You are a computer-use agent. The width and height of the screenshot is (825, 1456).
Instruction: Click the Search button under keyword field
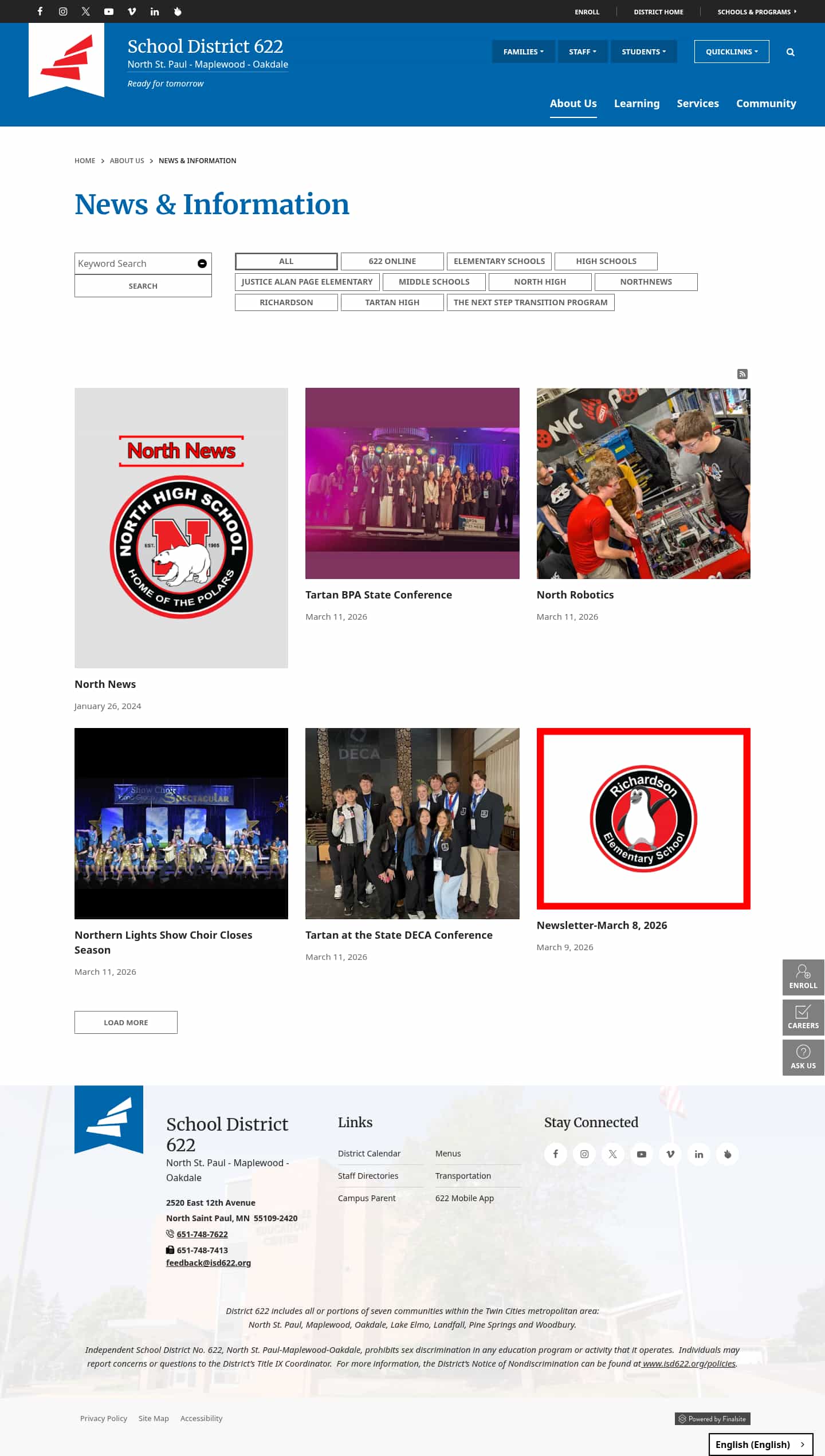[143, 286]
